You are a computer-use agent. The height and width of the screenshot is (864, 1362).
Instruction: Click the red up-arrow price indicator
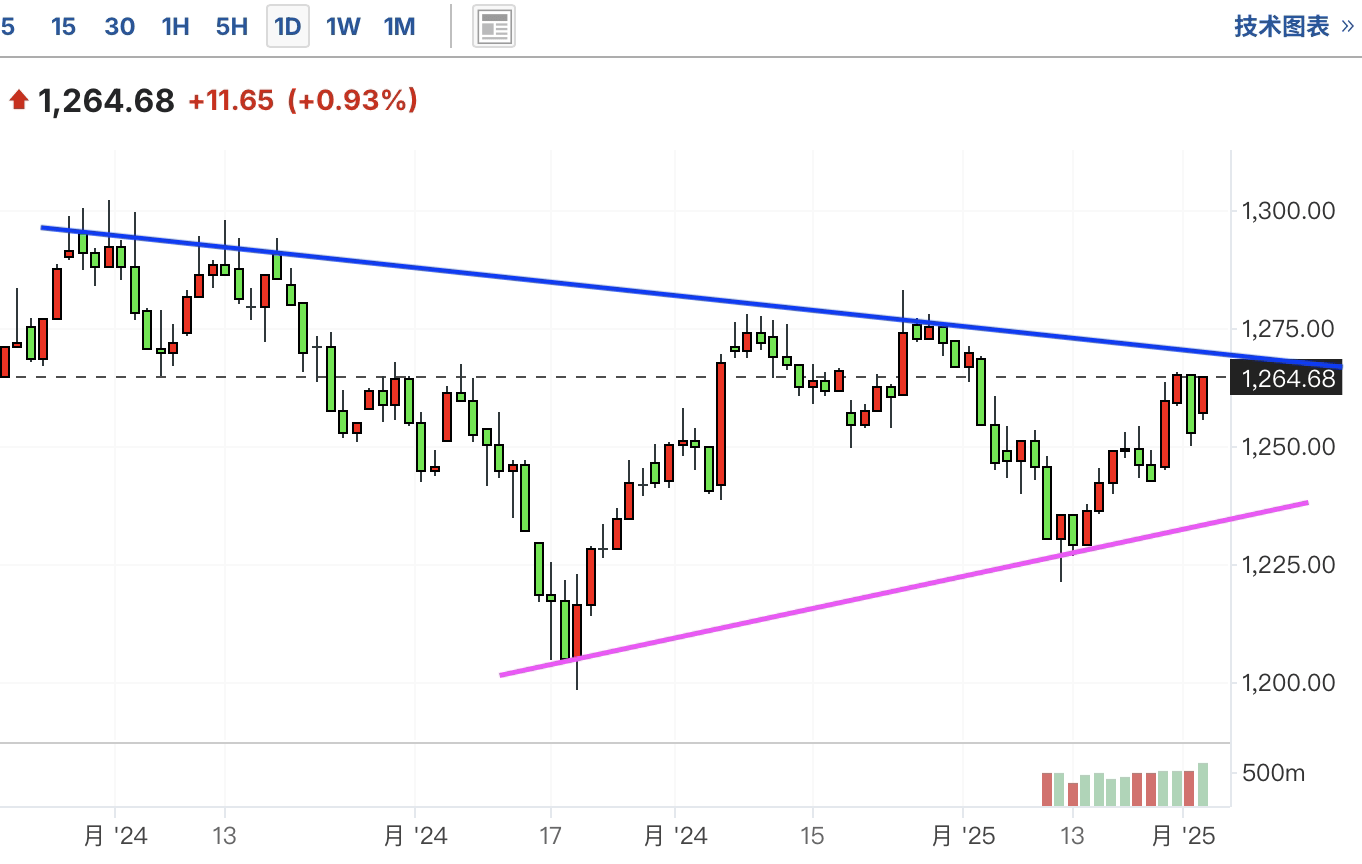[x=18, y=100]
